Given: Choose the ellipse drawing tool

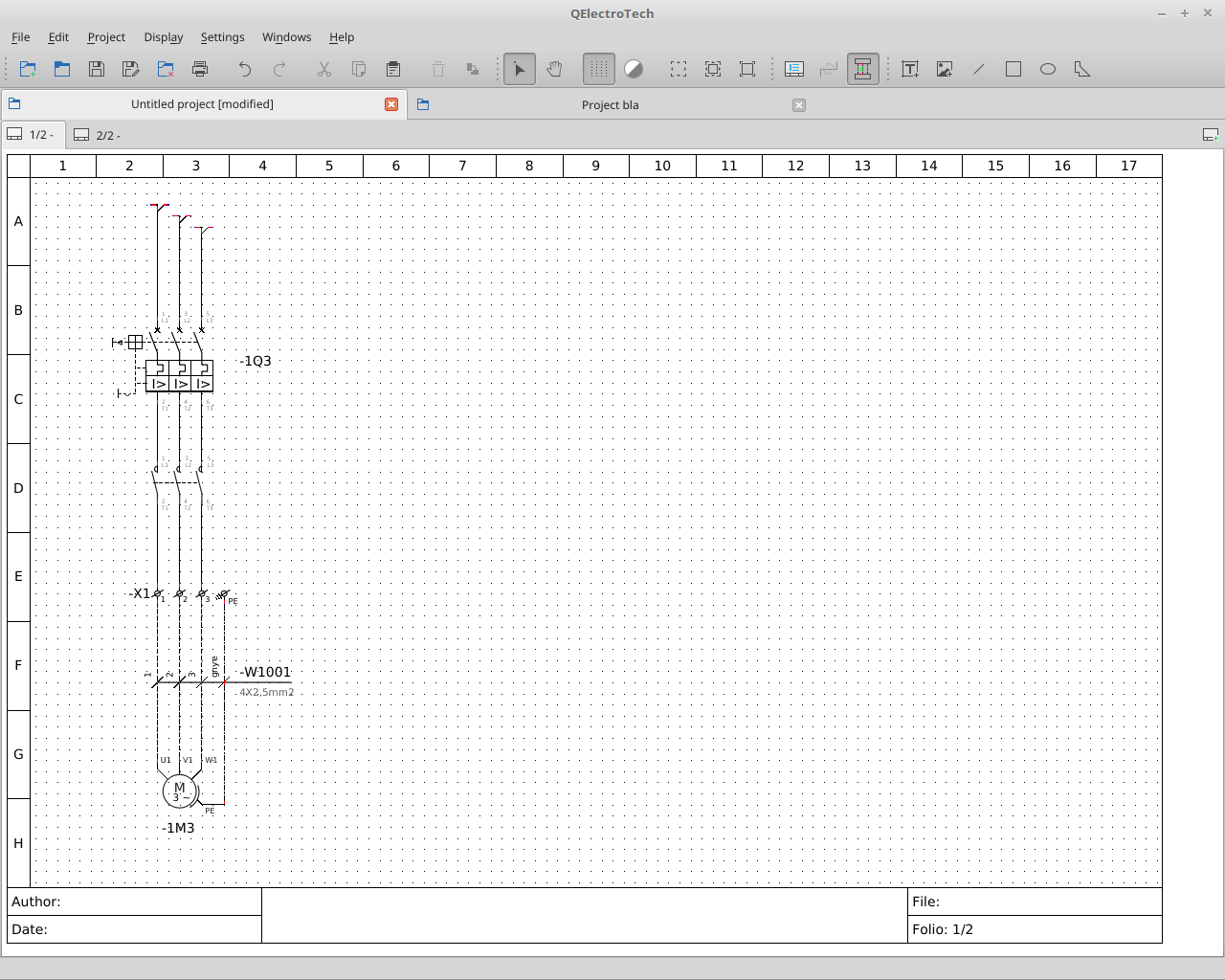Looking at the screenshot, I should [1048, 69].
